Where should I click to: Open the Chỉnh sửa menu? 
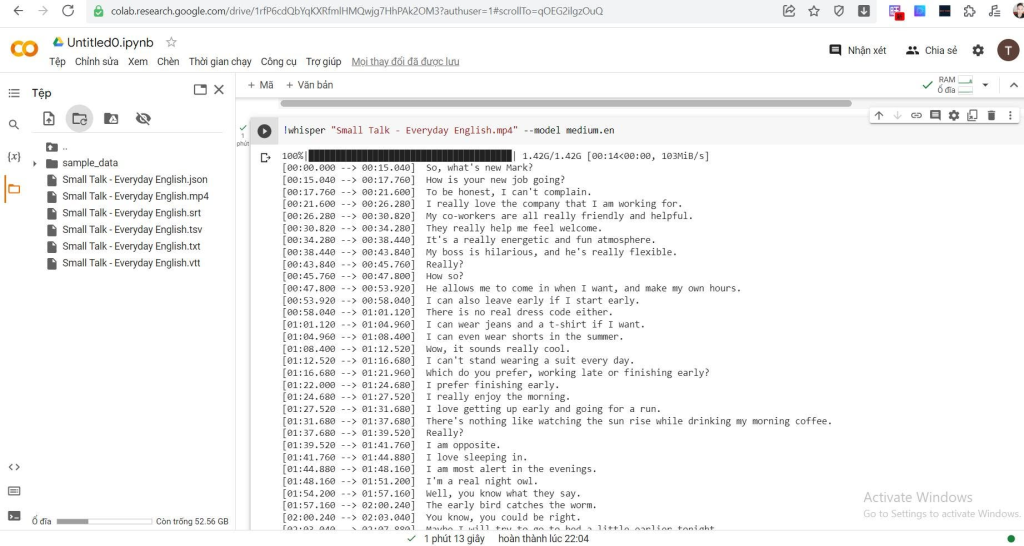click(97, 61)
